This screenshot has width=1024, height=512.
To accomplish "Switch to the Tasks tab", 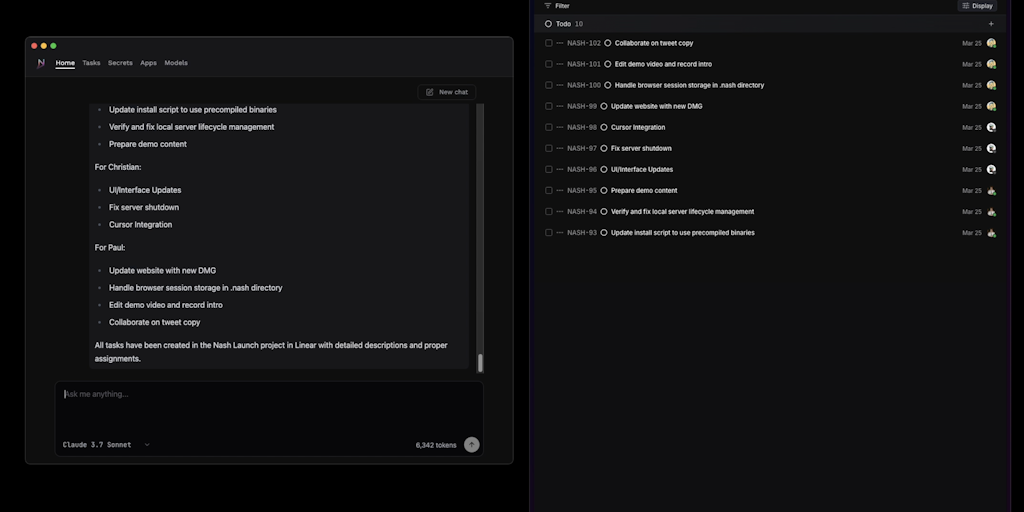I will 91,63.
